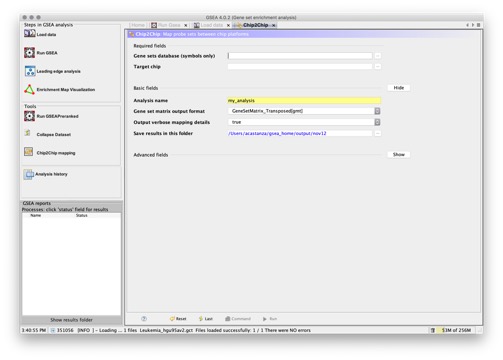Switch to the Run Gsea tab
The width and height of the screenshot is (503, 360).
click(169, 25)
